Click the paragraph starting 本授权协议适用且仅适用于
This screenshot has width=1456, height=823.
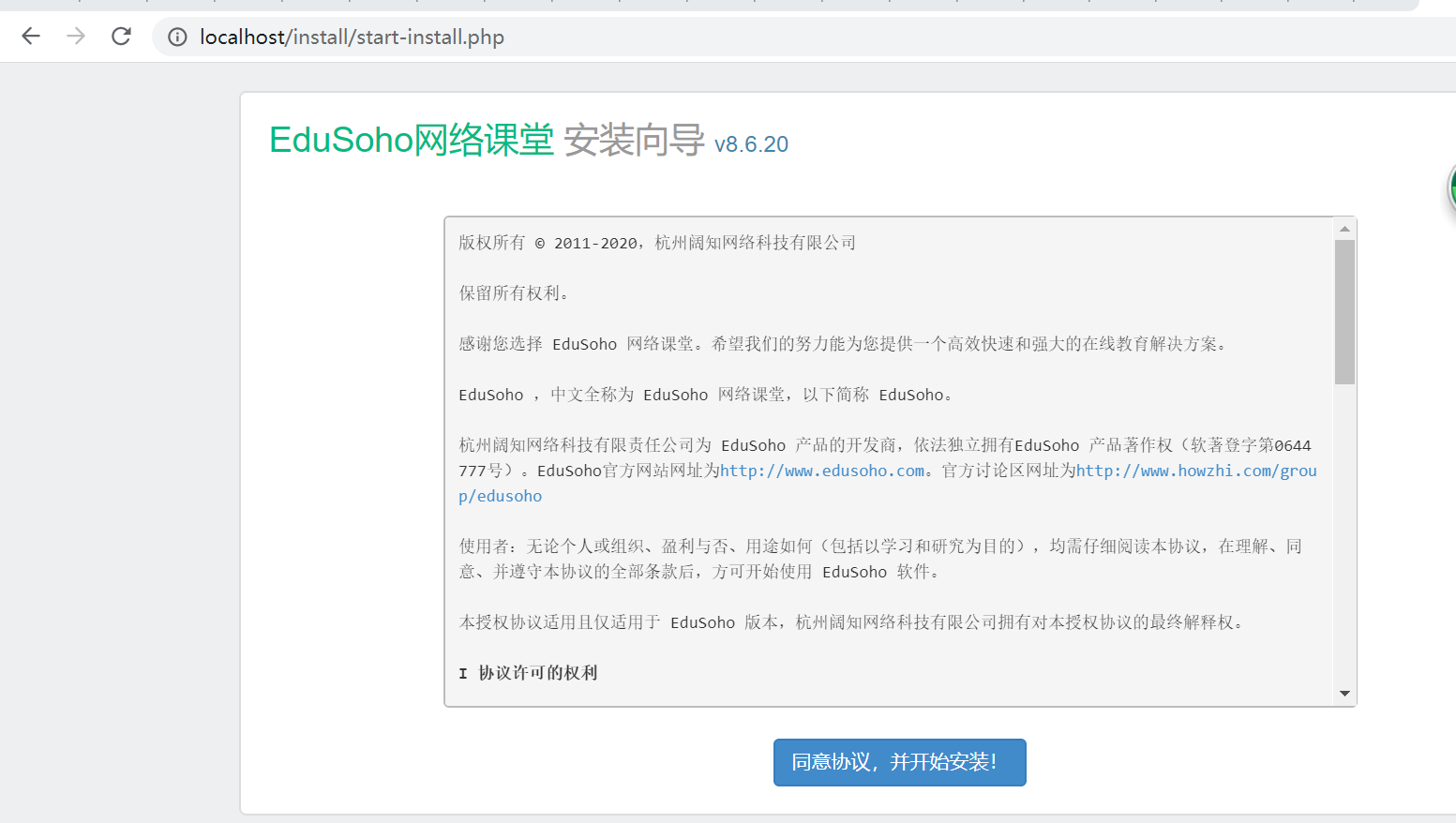point(852,622)
